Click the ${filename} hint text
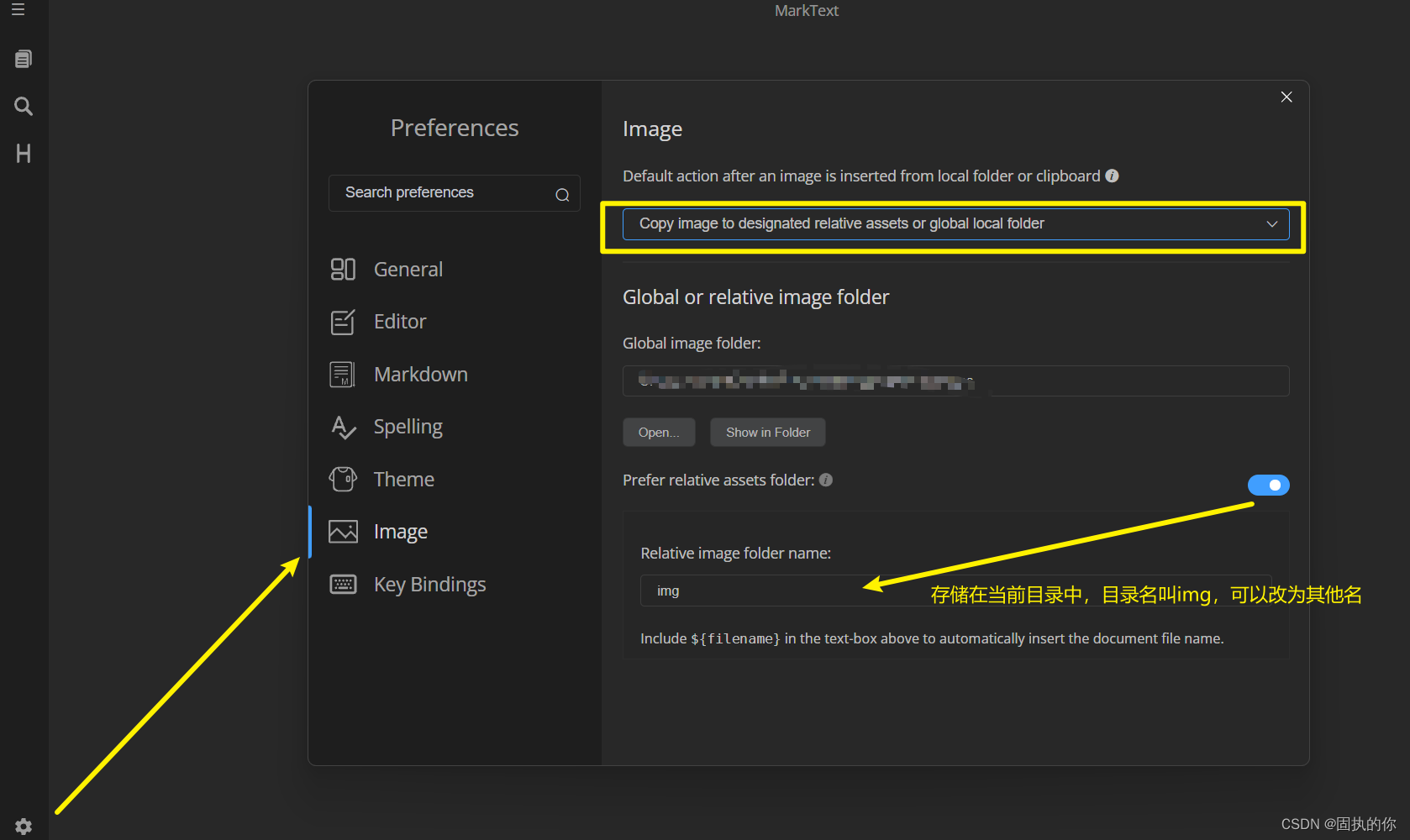 (x=735, y=639)
